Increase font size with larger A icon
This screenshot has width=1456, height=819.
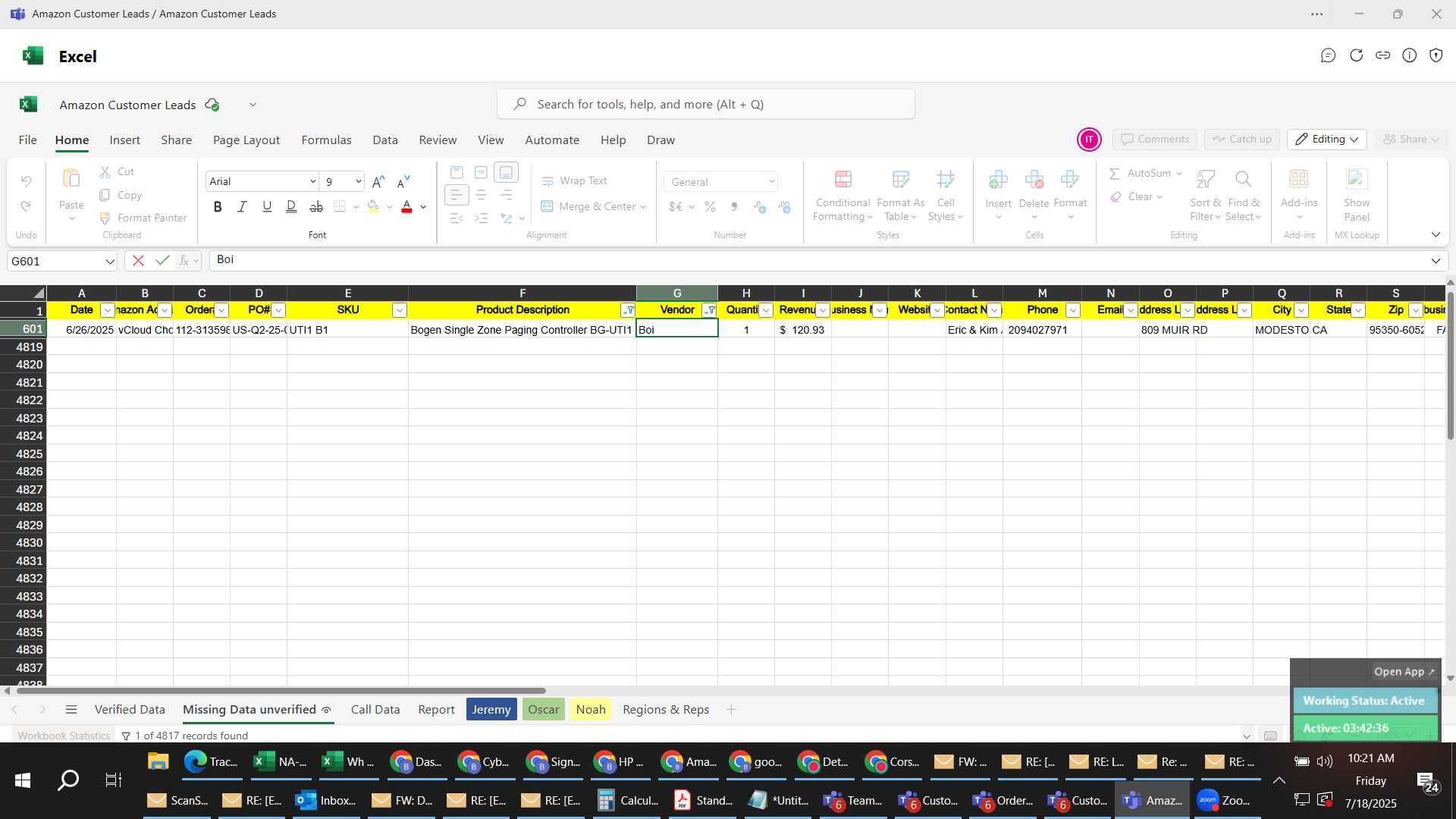tap(378, 181)
